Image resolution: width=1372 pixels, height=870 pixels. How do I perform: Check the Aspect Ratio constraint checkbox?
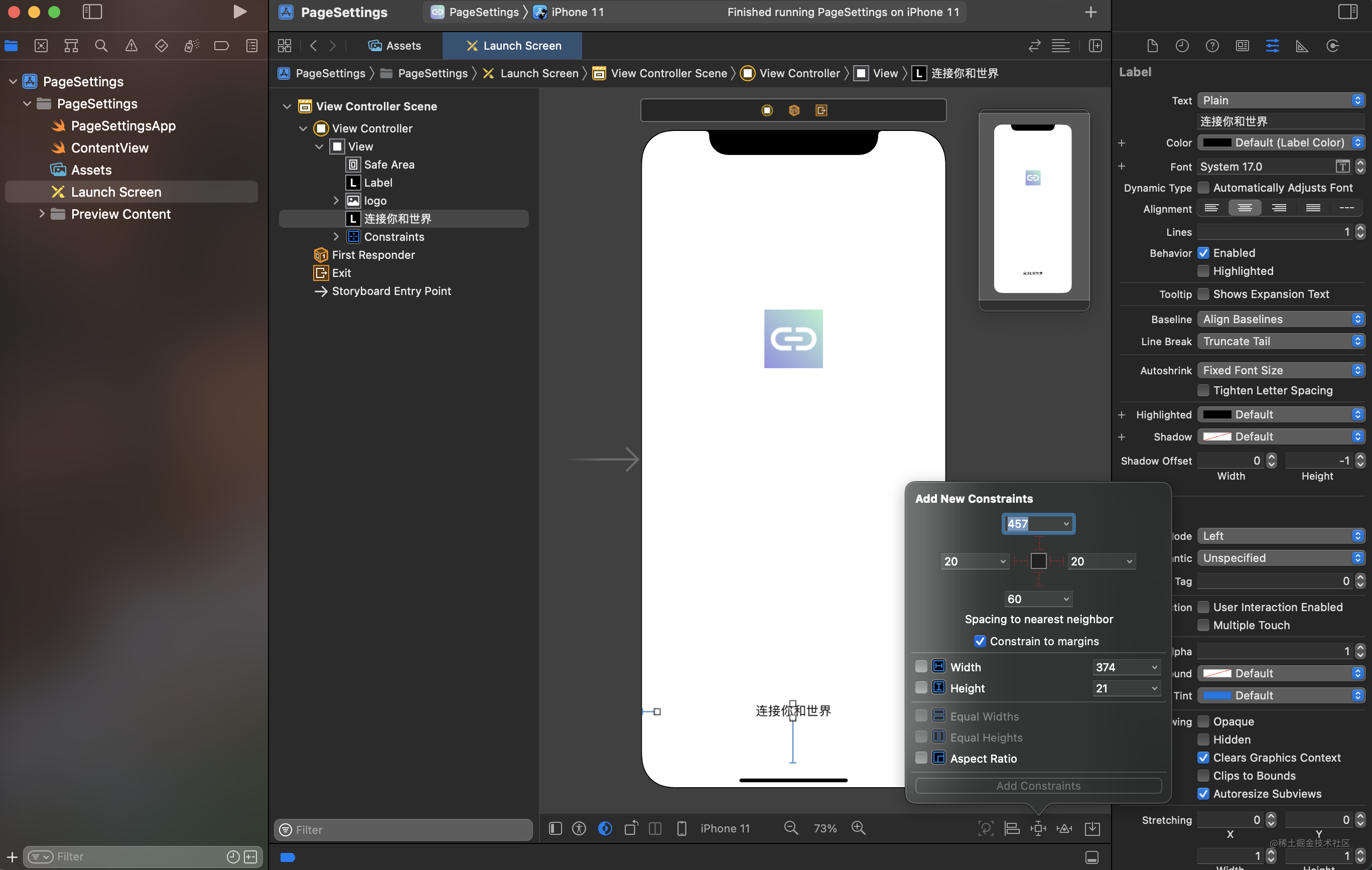(921, 758)
